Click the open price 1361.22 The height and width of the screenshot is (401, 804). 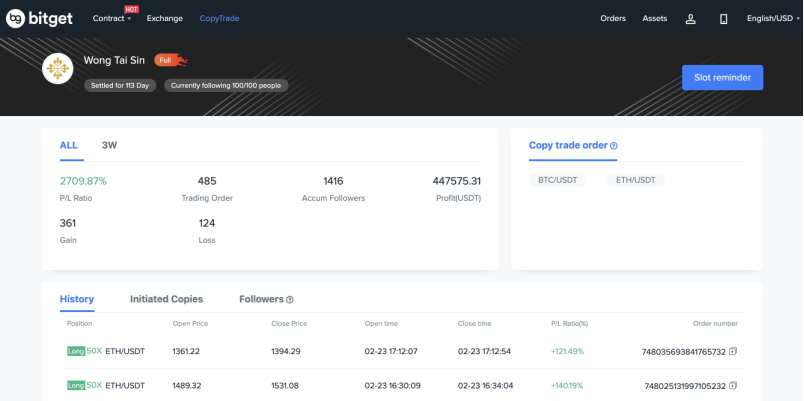point(185,351)
